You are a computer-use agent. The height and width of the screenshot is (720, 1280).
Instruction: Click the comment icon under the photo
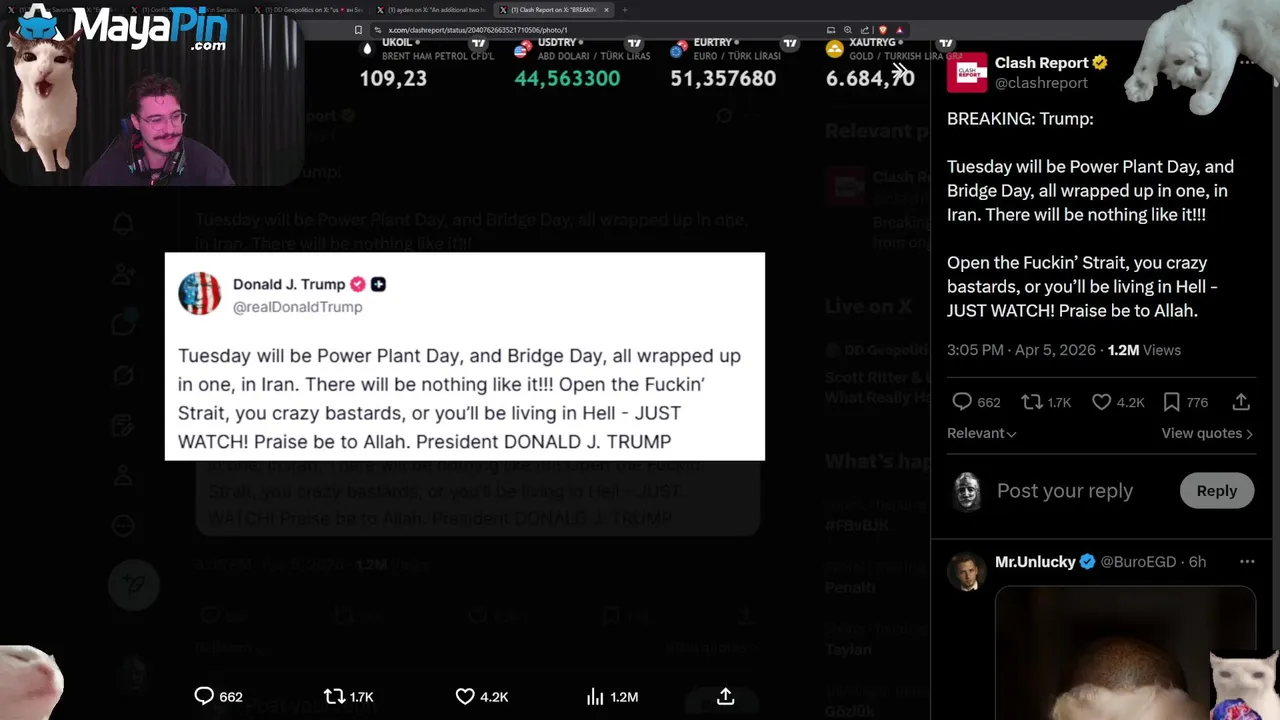tap(204, 696)
